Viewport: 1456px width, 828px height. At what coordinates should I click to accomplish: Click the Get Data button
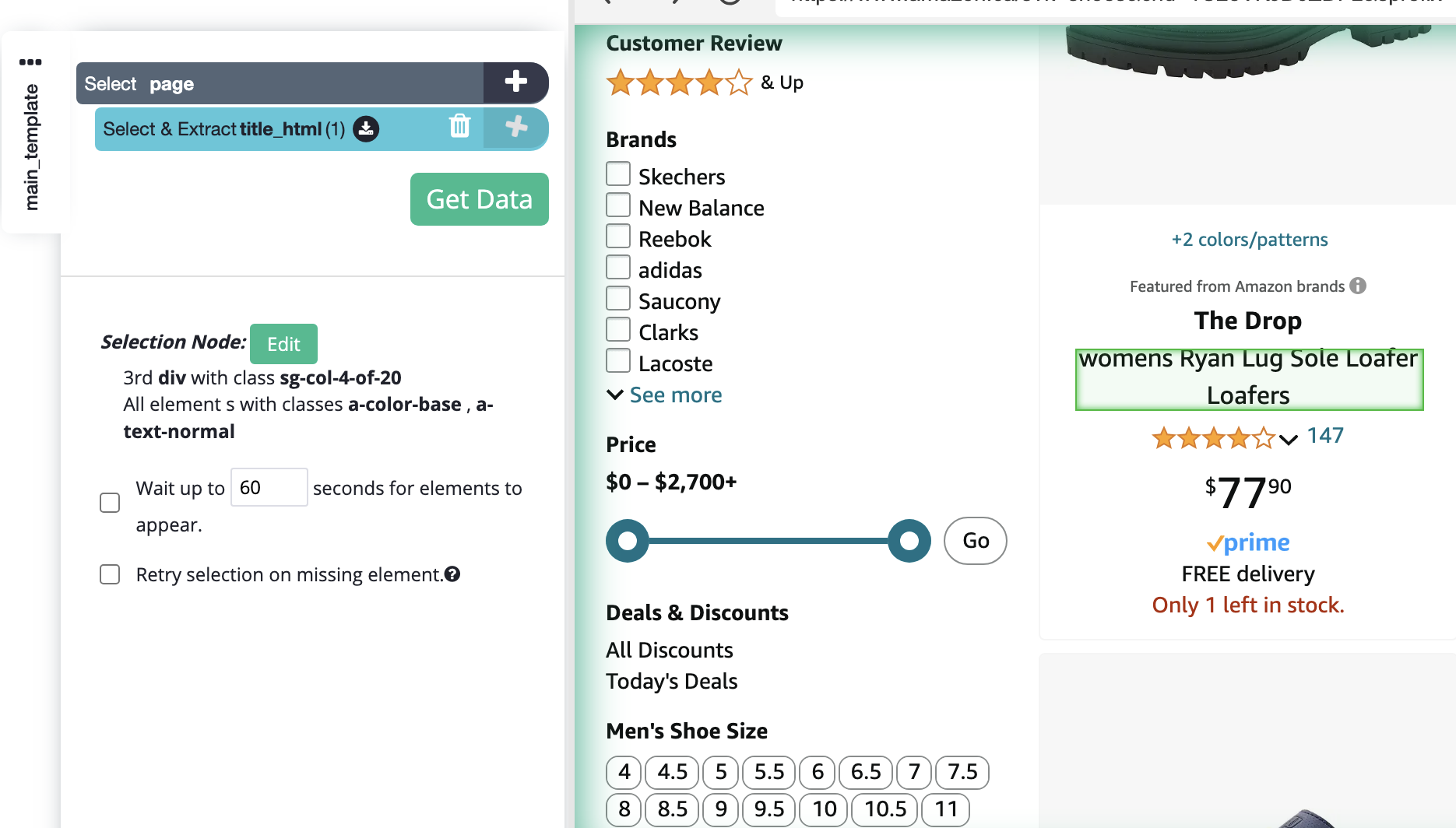(480, 199)
